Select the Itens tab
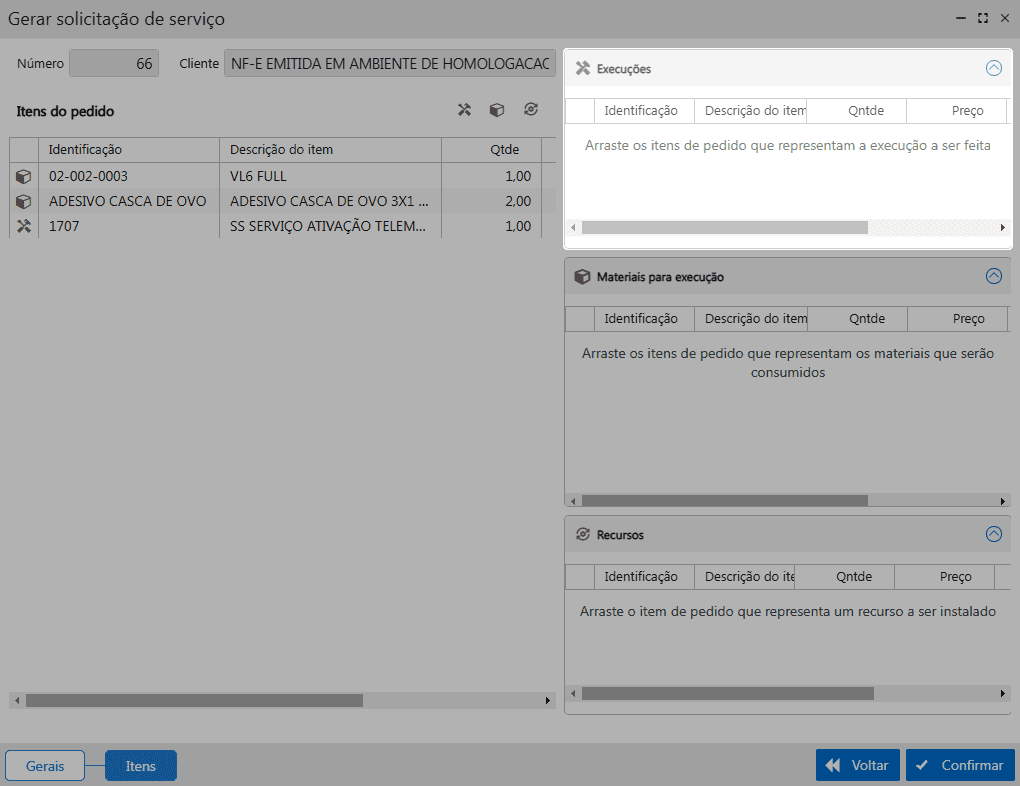Image resolution: width=1020 pixels, height=786 pixels. 141,766
